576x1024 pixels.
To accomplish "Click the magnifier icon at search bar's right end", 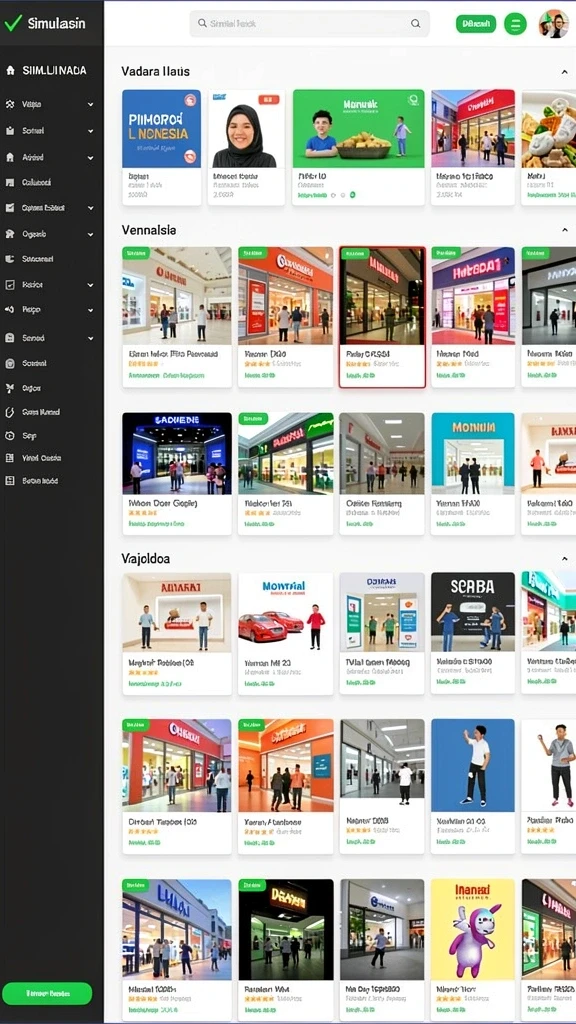I will pyautogui.click(x=415, y=24).
